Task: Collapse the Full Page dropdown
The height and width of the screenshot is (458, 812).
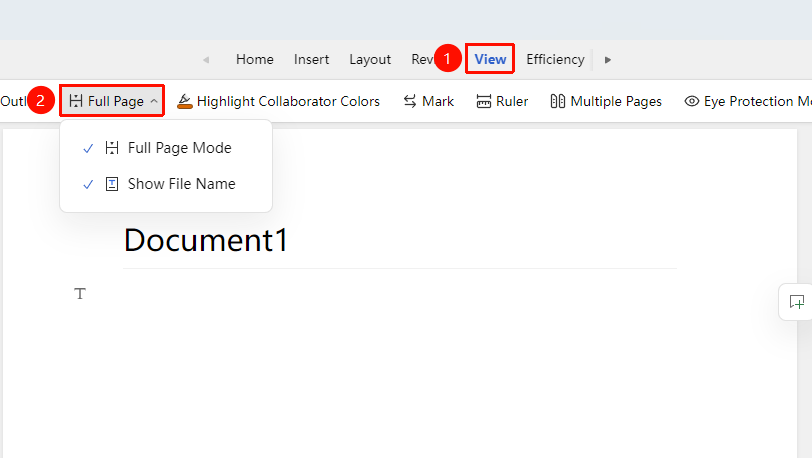Action: 154,101
